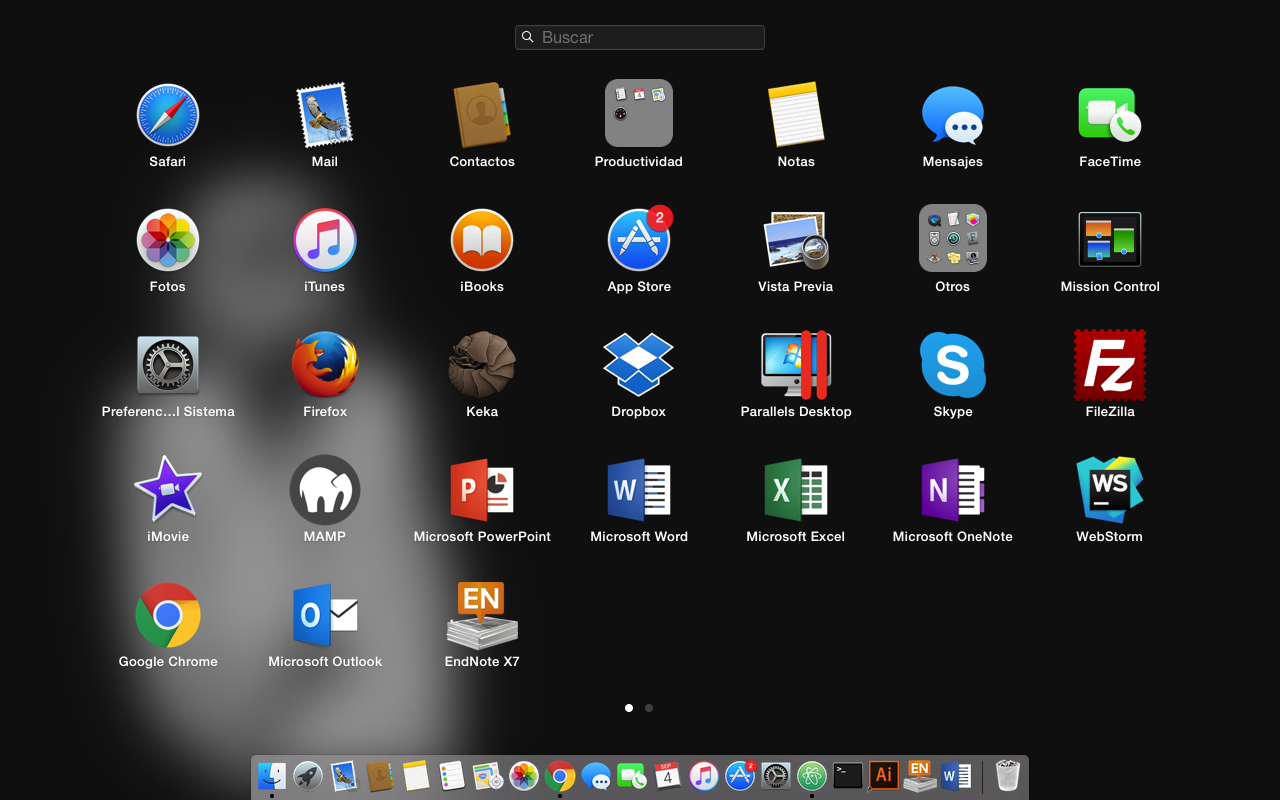
Task: Launch Microsoft PowerPoint
Action: (482, 490)
